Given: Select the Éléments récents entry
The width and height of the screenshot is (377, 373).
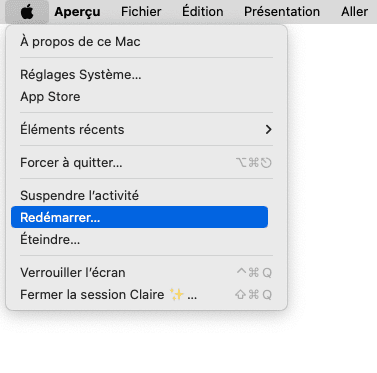Looking at the screenshot, I should point(139,129).
